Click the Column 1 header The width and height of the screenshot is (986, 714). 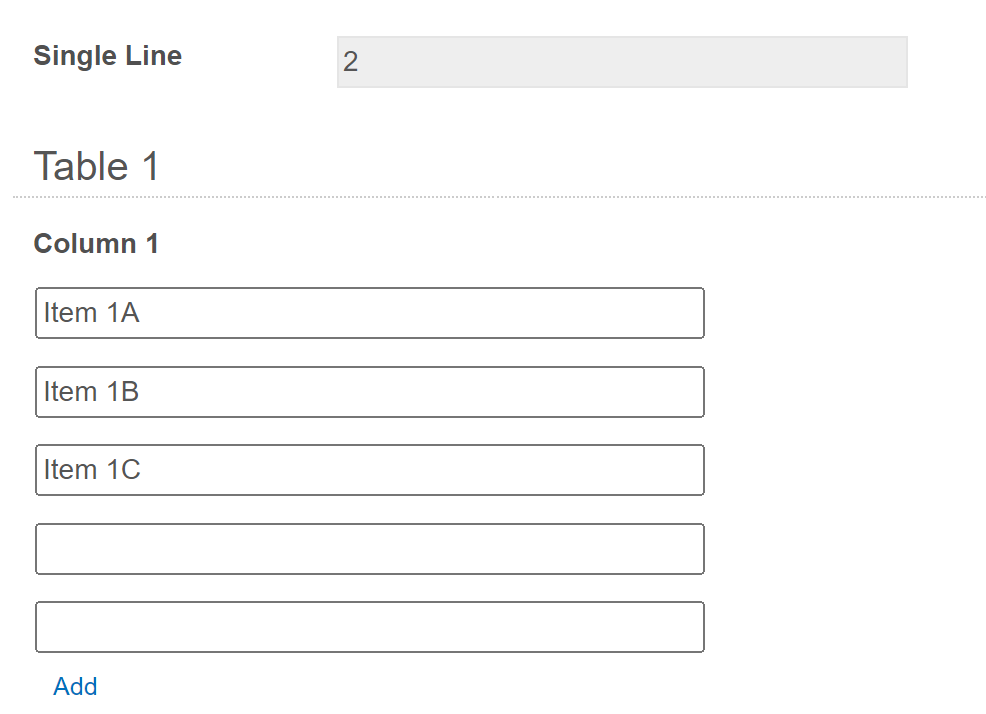pos(96,243)
